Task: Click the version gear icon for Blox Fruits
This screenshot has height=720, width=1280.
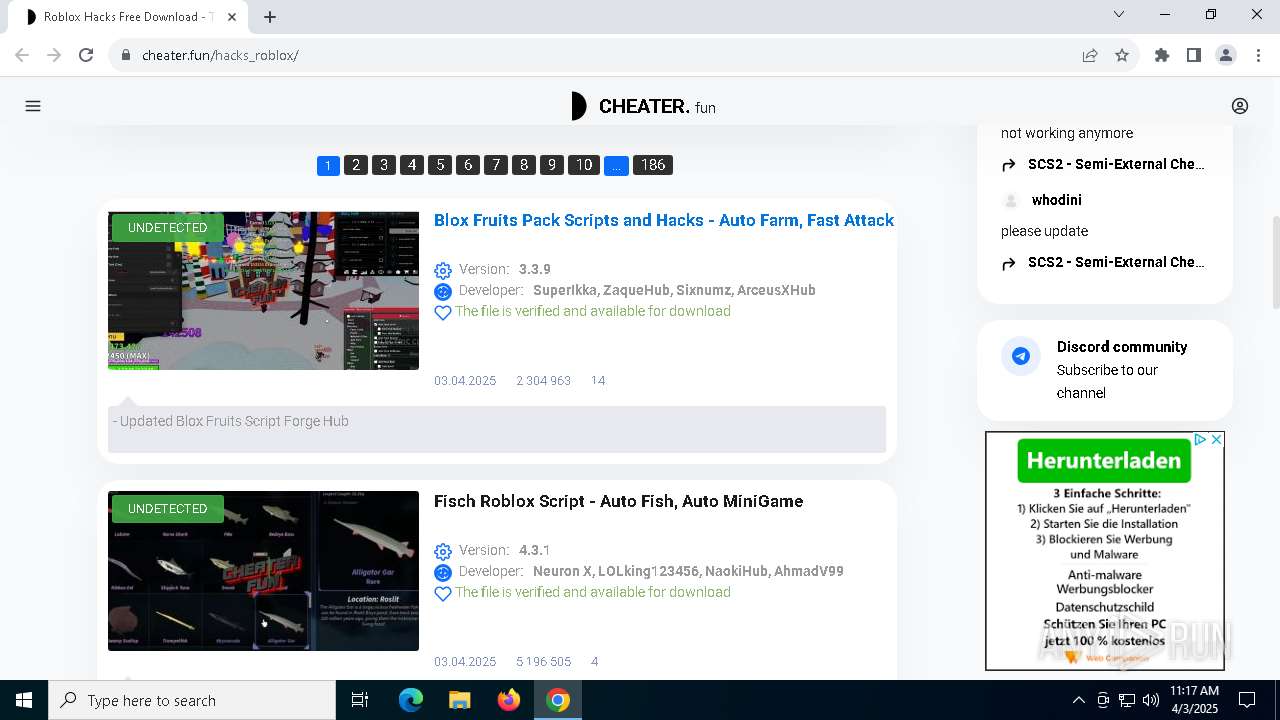Action: tap(443, 270)
